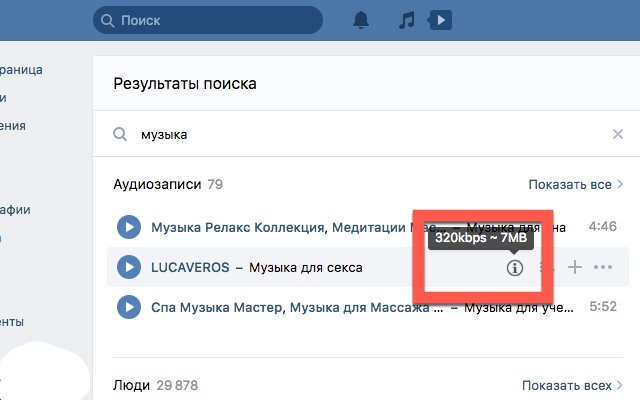
Task: Click the magnifier icon beside 'музыка'
Action: pyautogui.click(x=120, y=134)
